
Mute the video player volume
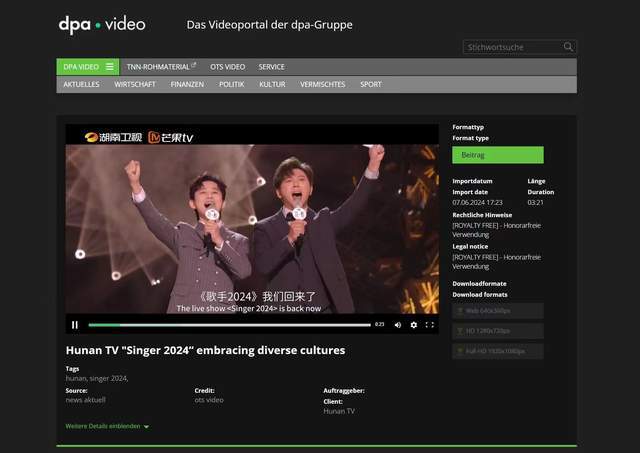coord(397,325)
